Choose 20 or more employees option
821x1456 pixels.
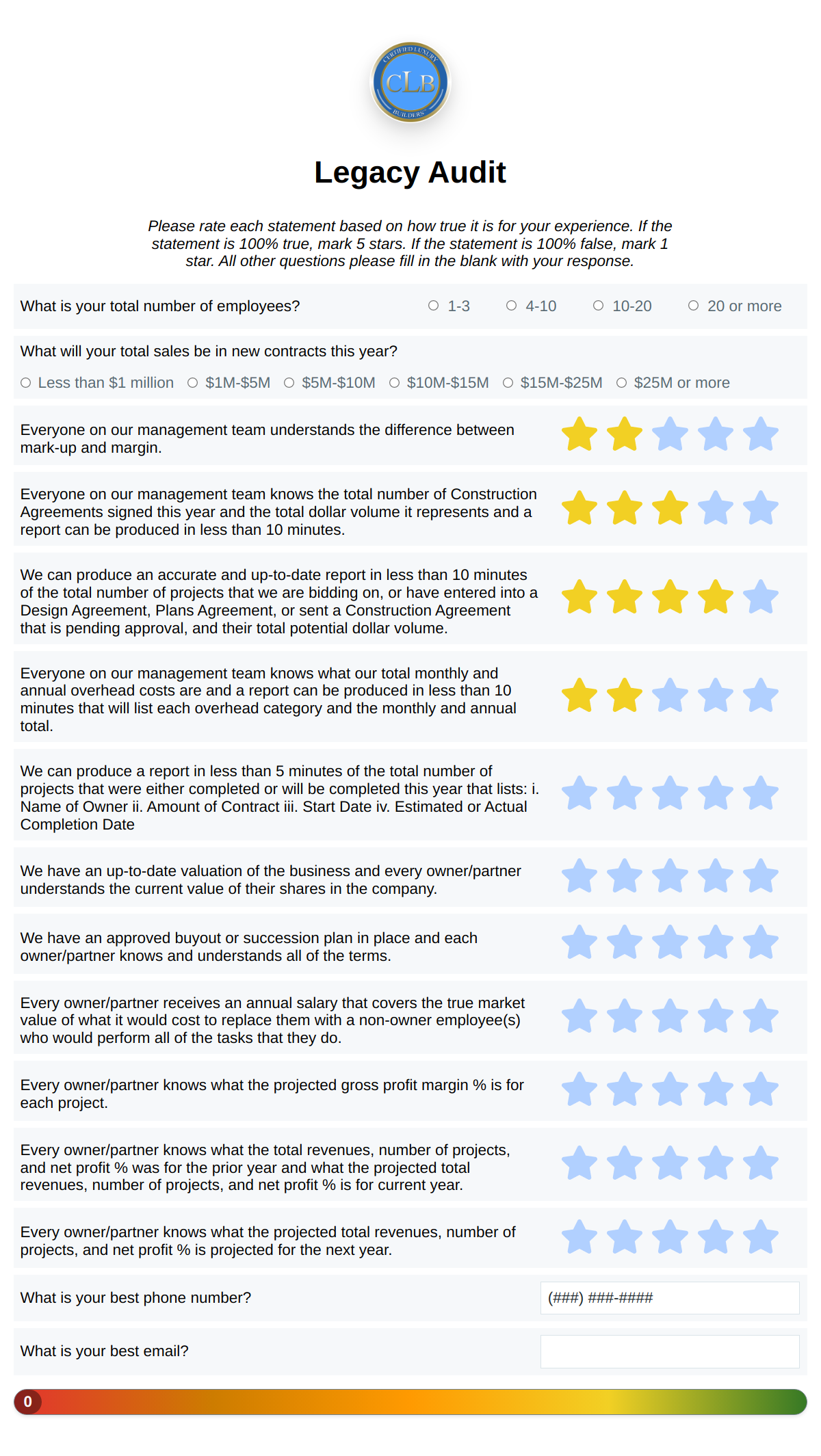[694, 306]
